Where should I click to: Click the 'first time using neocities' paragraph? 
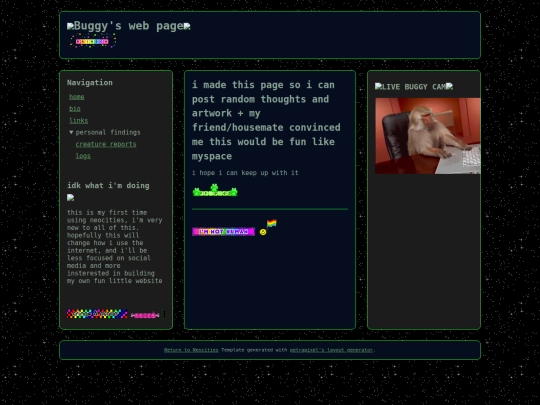click(x=115, y=247)
